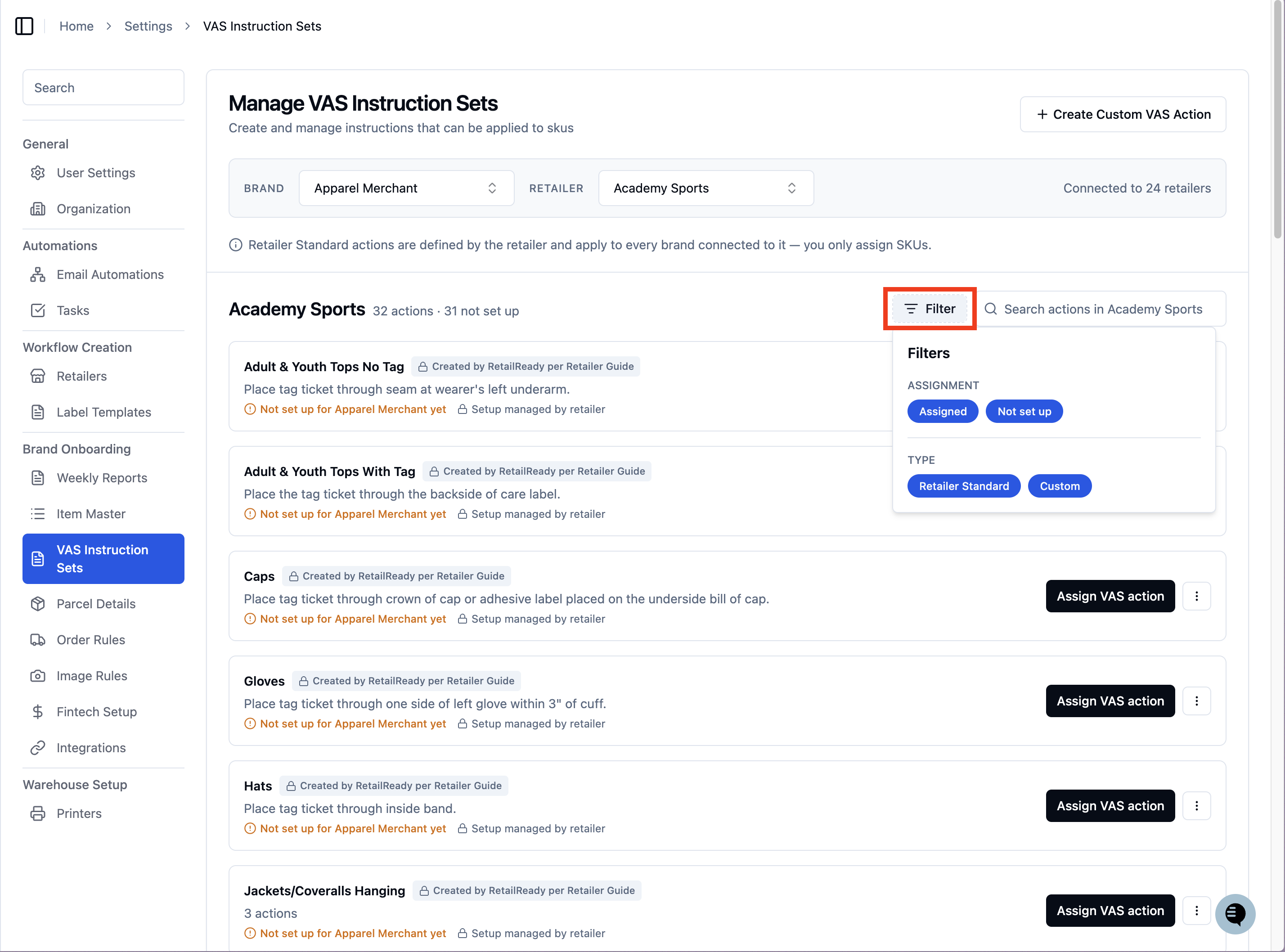
Task: Toggle the Assigned filter chip
Action: (x=943, y=412)
